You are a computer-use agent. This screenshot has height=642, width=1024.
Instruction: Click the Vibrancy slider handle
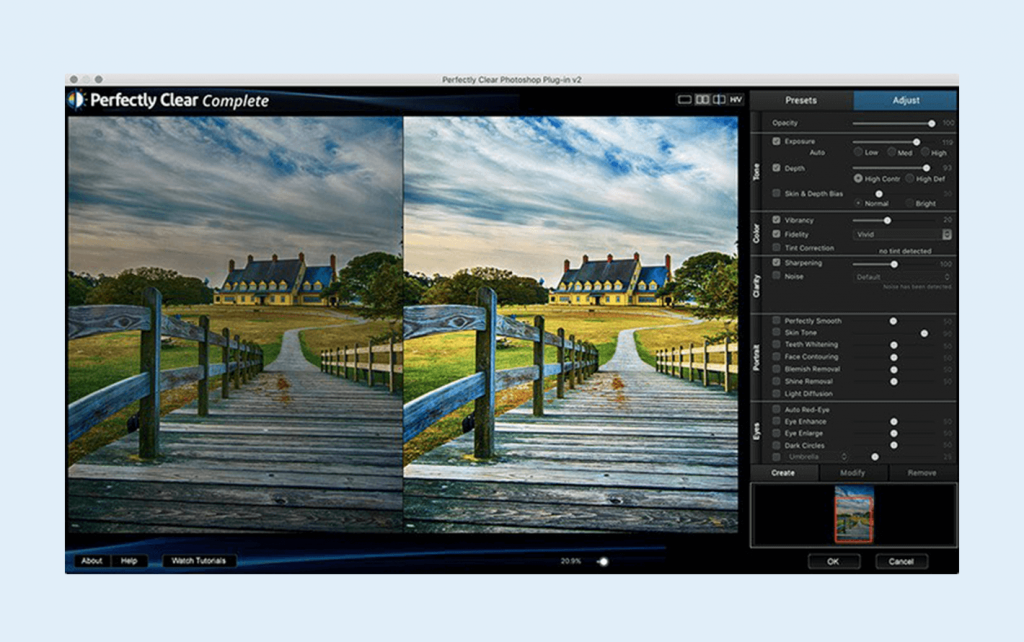(x=887, y=221)
